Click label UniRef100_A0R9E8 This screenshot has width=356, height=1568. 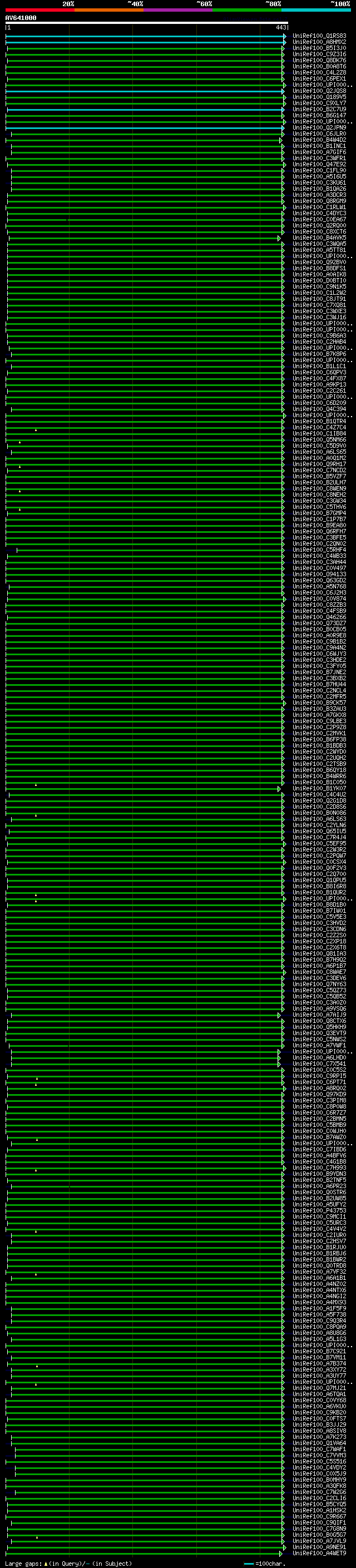pos(319,635)
